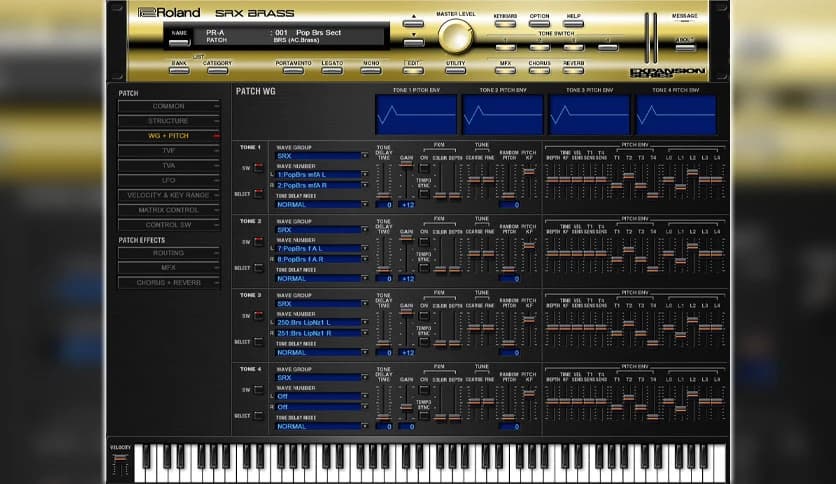Select previous patch with the down arrow button

(x=413, y=42)
